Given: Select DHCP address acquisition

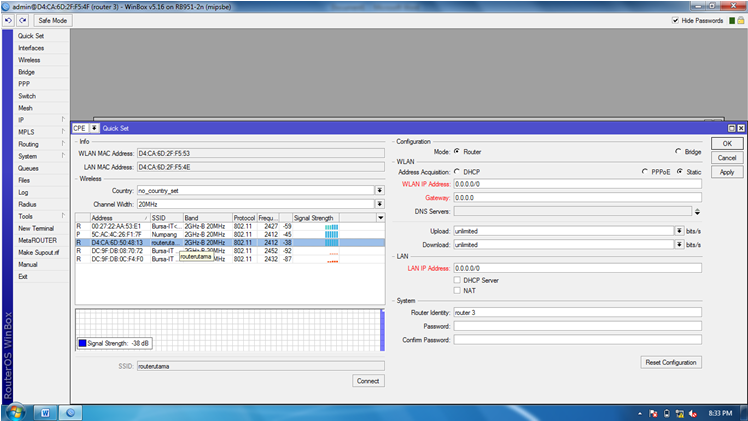Looking at the screenshot, I should [457, 171].
